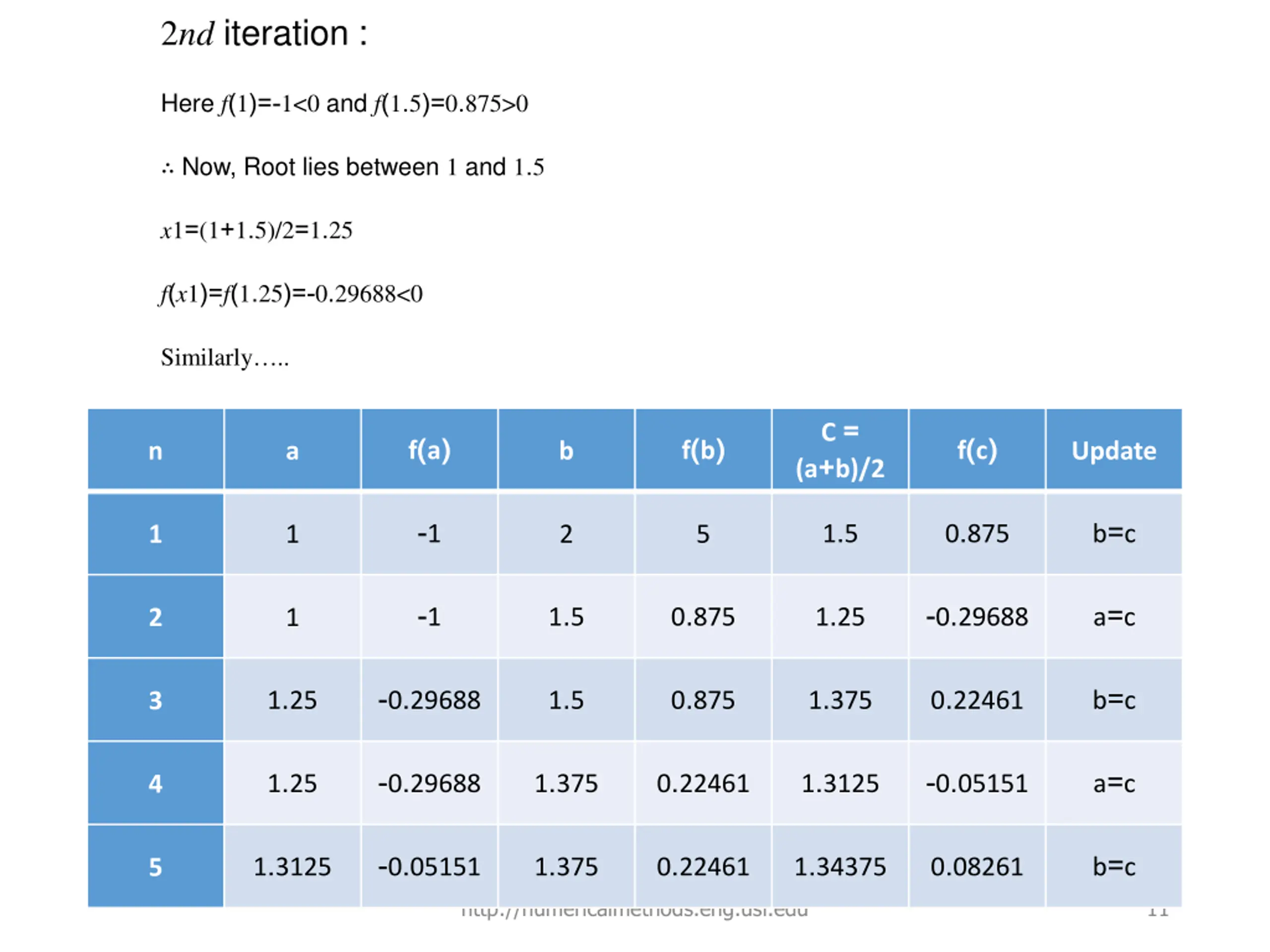Click the '2nd iteration :' heading
Viewport: 1270px width, 952px height.
coord(263,33)
